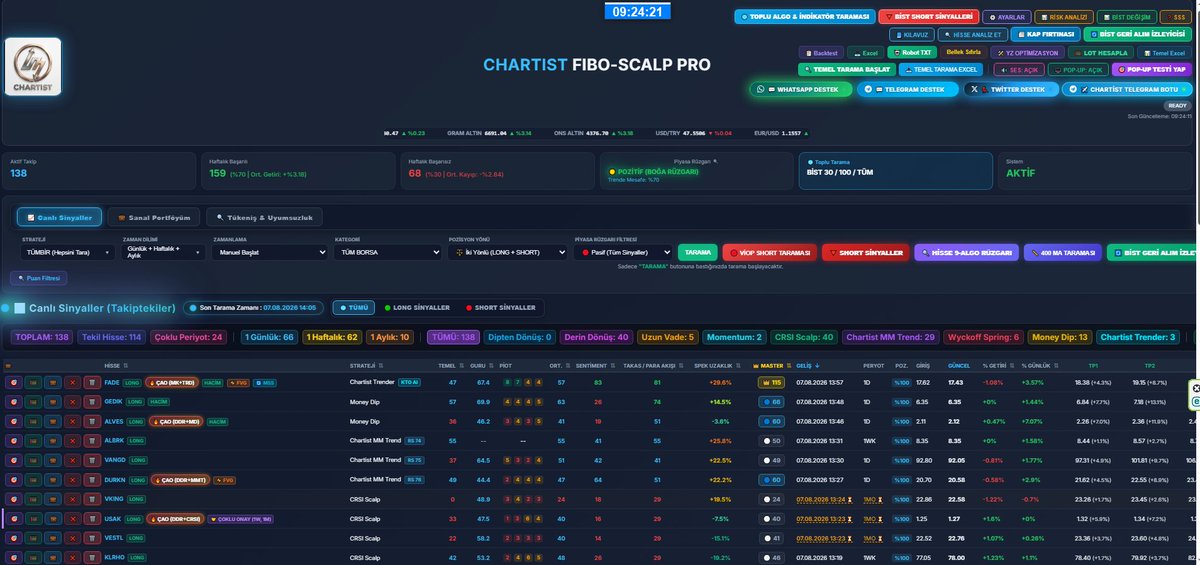Open the GEDIK stock link

pos(112,401)
